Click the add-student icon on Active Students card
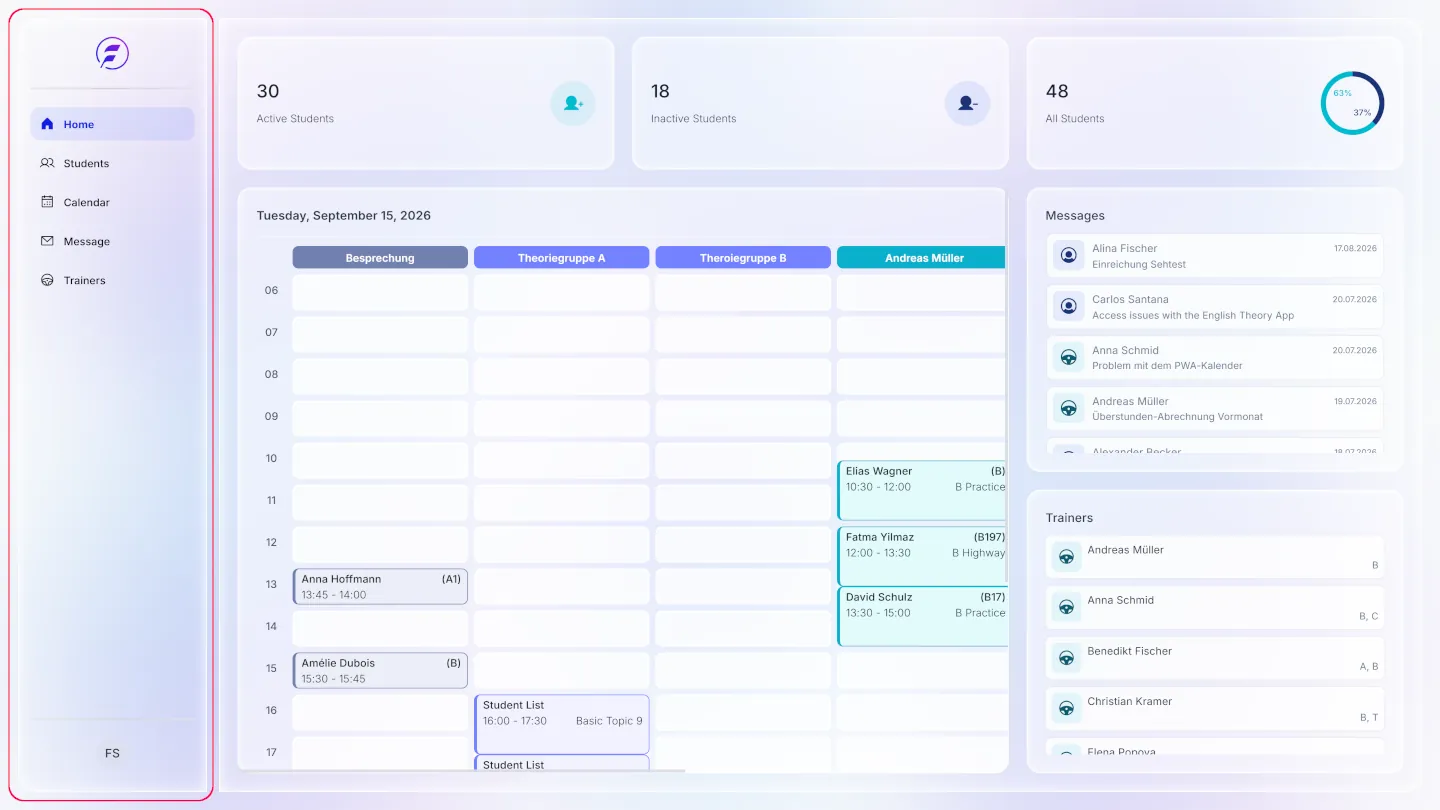The image size is (1440, 810). (x=573, y=103)
